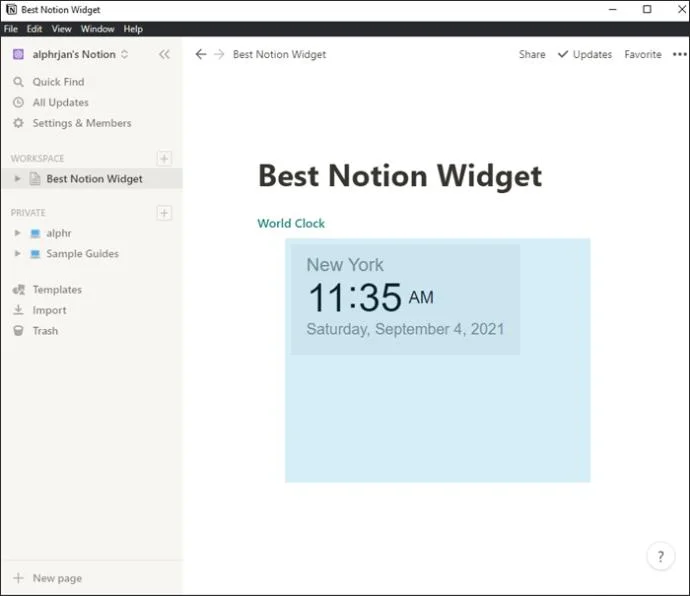The height and width of the screenshot is (596, 690).
Task: Click the Best Notion Widget page title
Action: pos(400,176)
